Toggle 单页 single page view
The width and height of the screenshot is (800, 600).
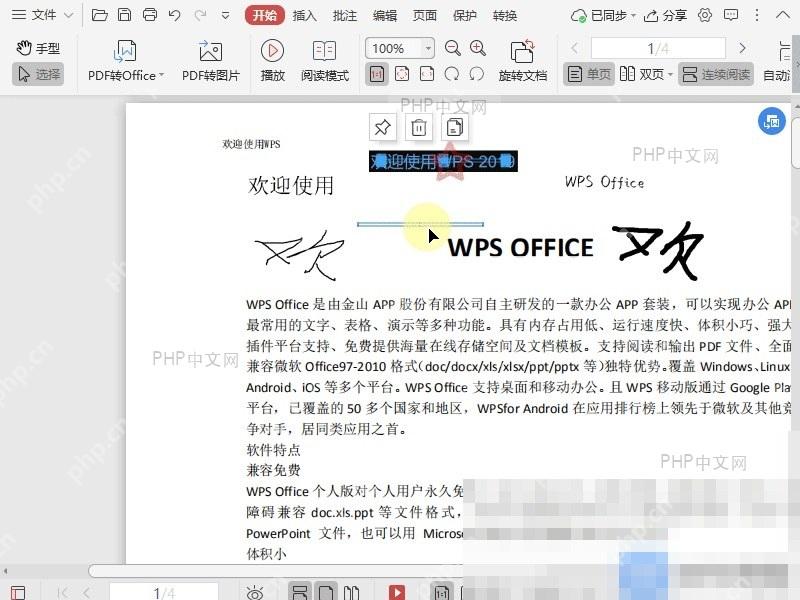pyautogui.click(x=589, y=74)
